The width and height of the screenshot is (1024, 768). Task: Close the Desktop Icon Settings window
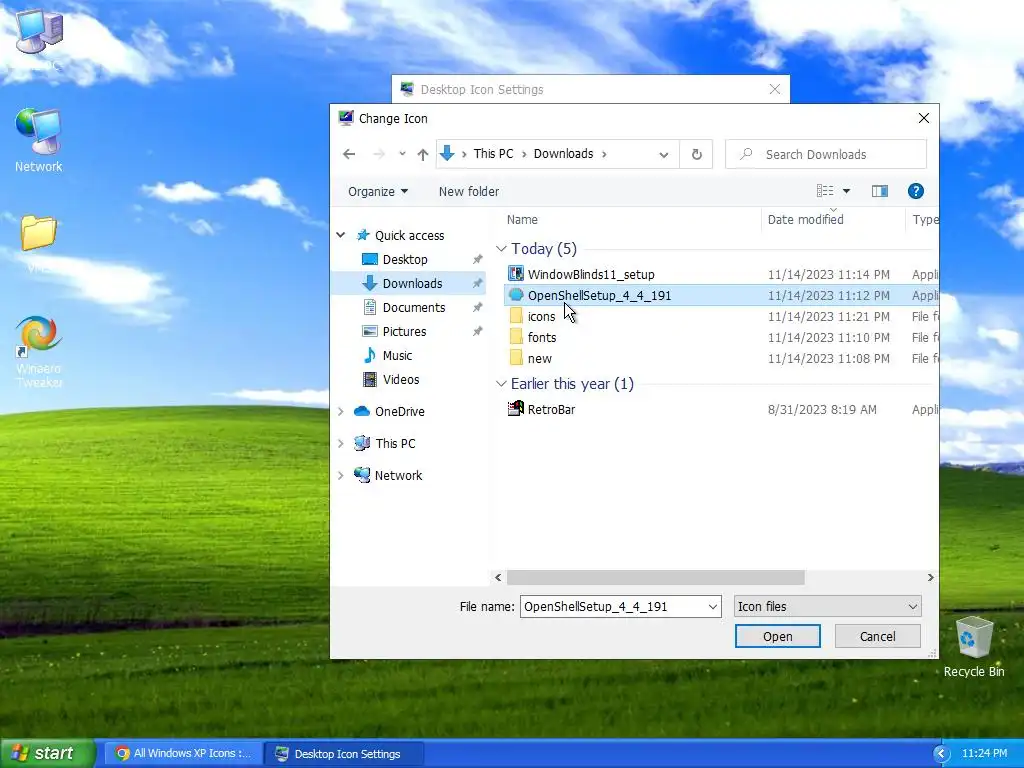click(x=775, y=89)
